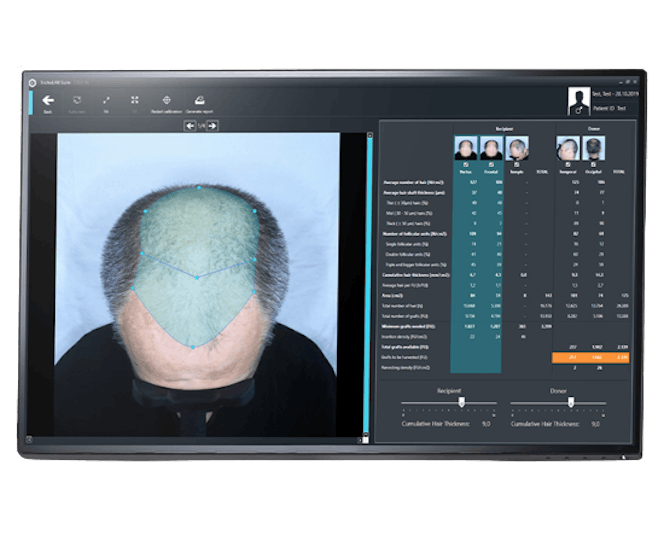The height and width of the screenshot is (547, 664).
Task: Select the Occipital donor thumbnail
Action: 593,148
